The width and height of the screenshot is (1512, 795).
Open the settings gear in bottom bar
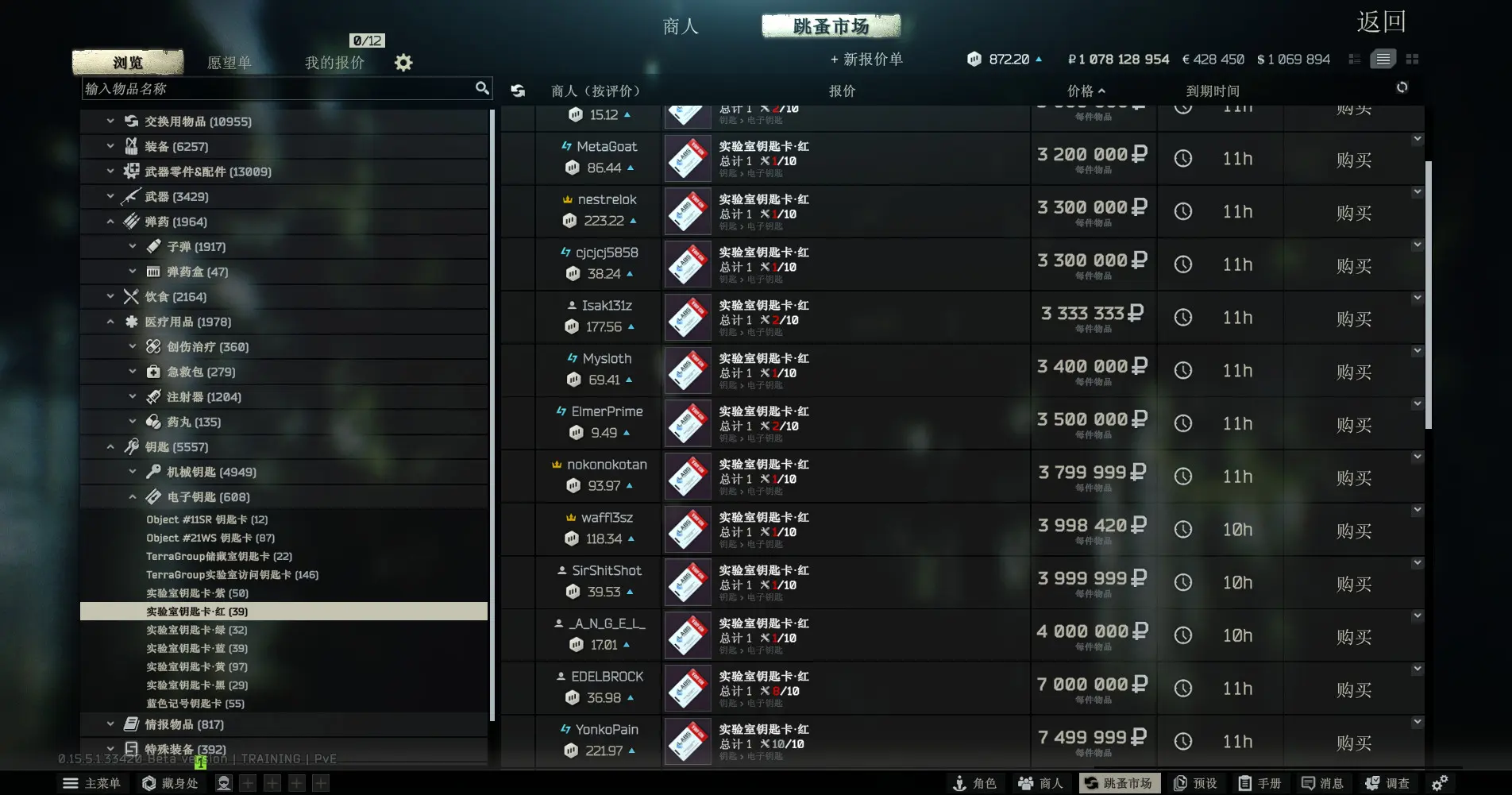tap(1440, 783)
